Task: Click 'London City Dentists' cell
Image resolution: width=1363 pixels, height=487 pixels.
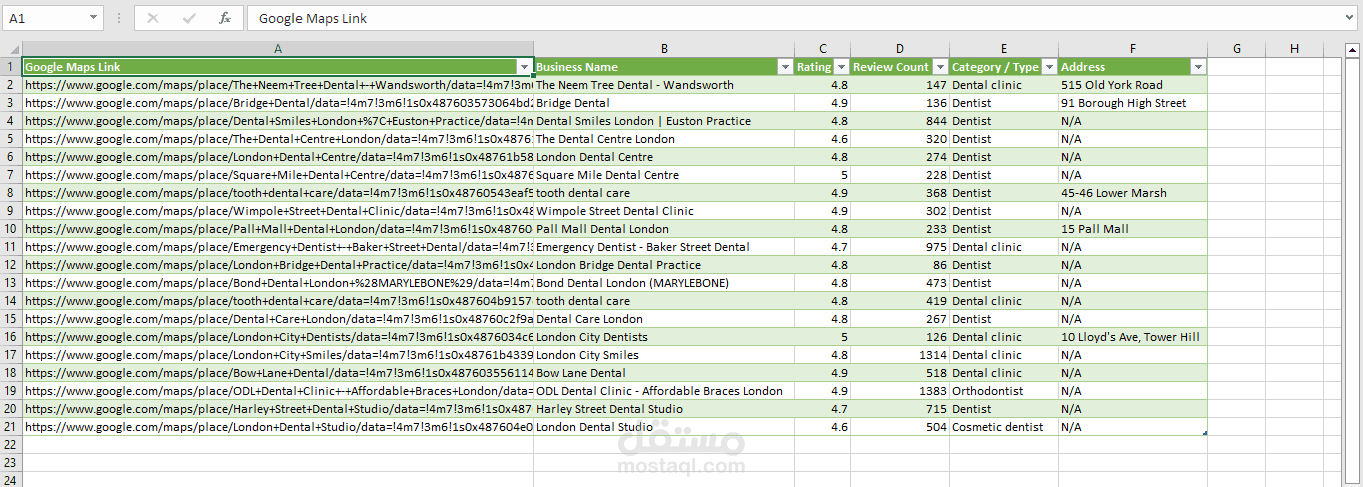Action: tap(664, 337)
